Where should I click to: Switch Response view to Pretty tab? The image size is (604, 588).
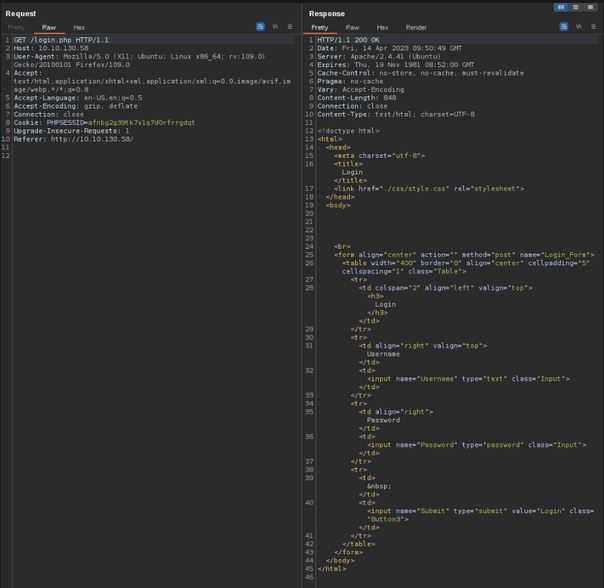tap(320, 28)
